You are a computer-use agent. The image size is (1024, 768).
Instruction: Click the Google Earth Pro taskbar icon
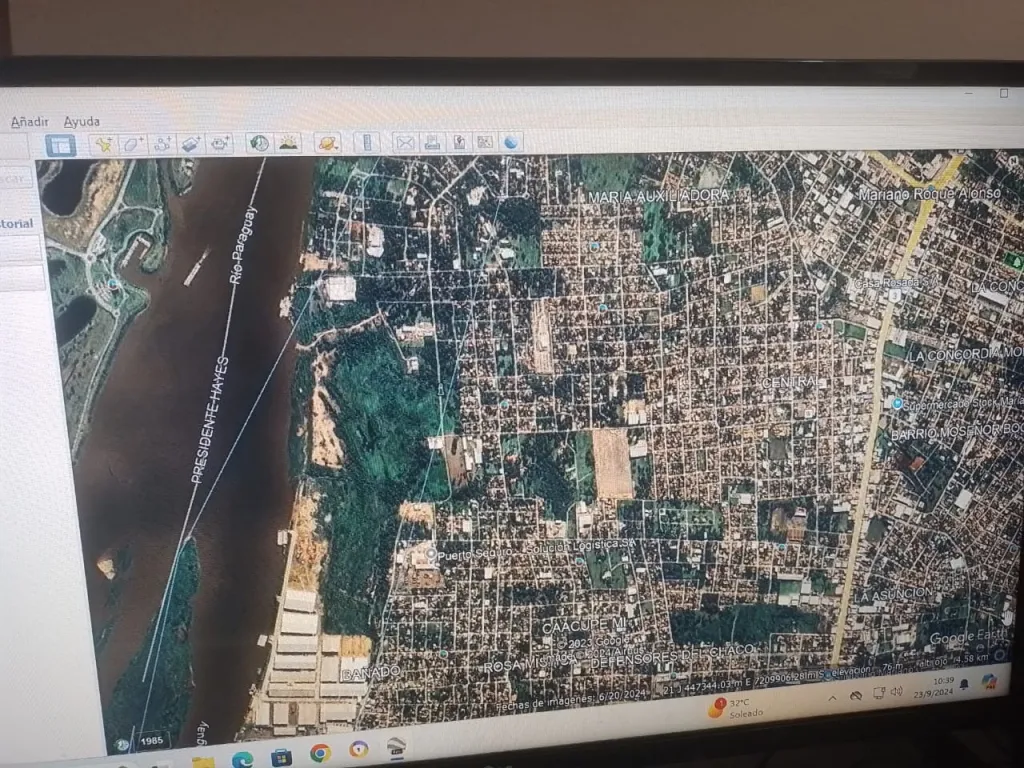click(x=397, y=746)
